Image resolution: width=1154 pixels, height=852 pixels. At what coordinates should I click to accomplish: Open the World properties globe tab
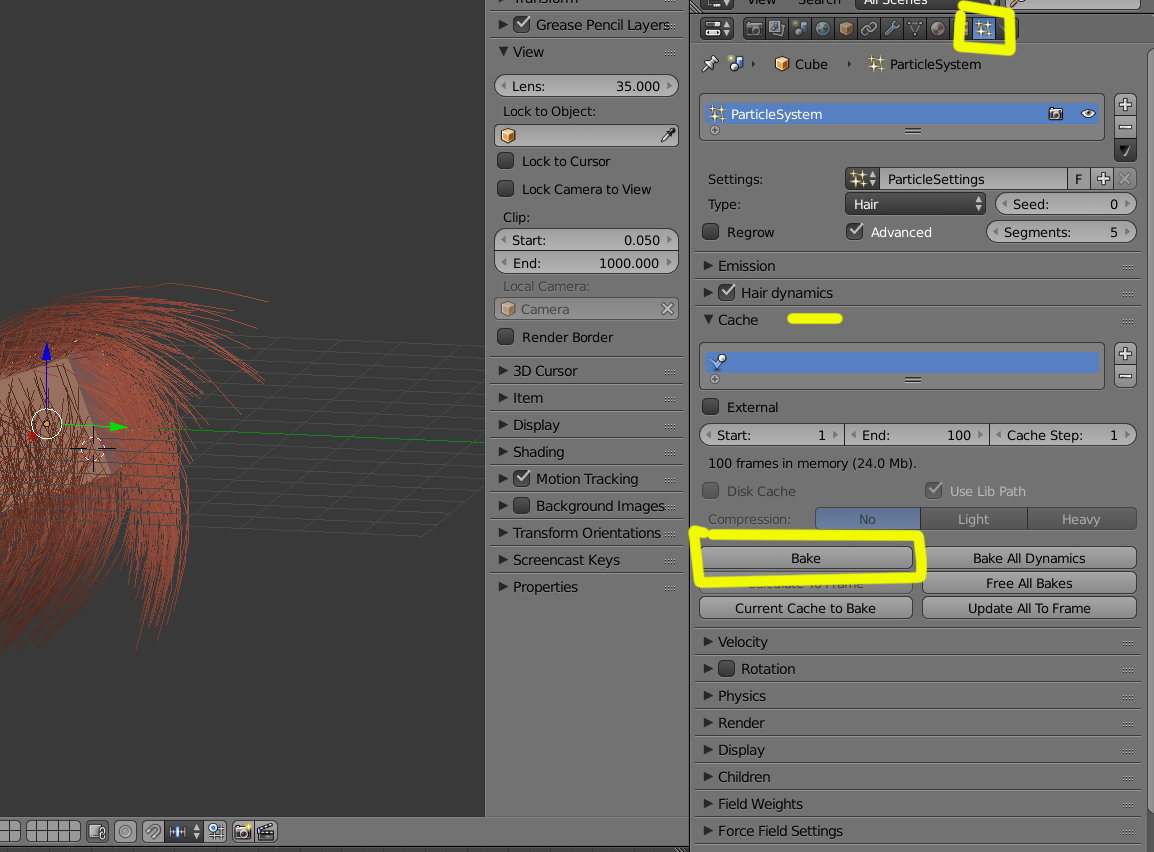coord(823,29)
